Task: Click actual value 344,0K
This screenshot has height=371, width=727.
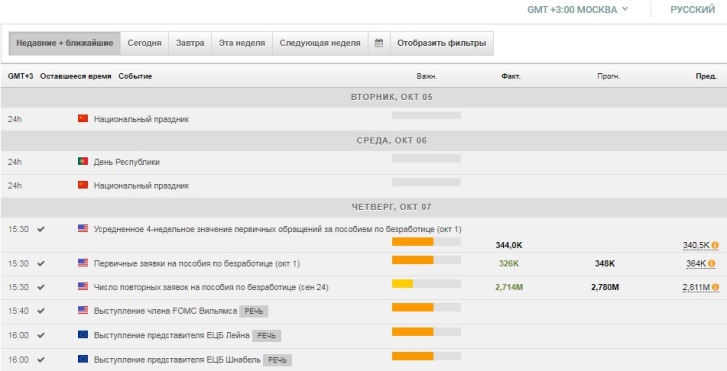Action: (509, 245)
